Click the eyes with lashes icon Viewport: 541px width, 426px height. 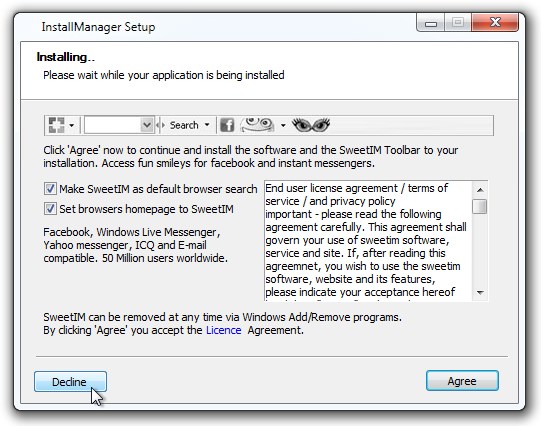pos(311,125)
